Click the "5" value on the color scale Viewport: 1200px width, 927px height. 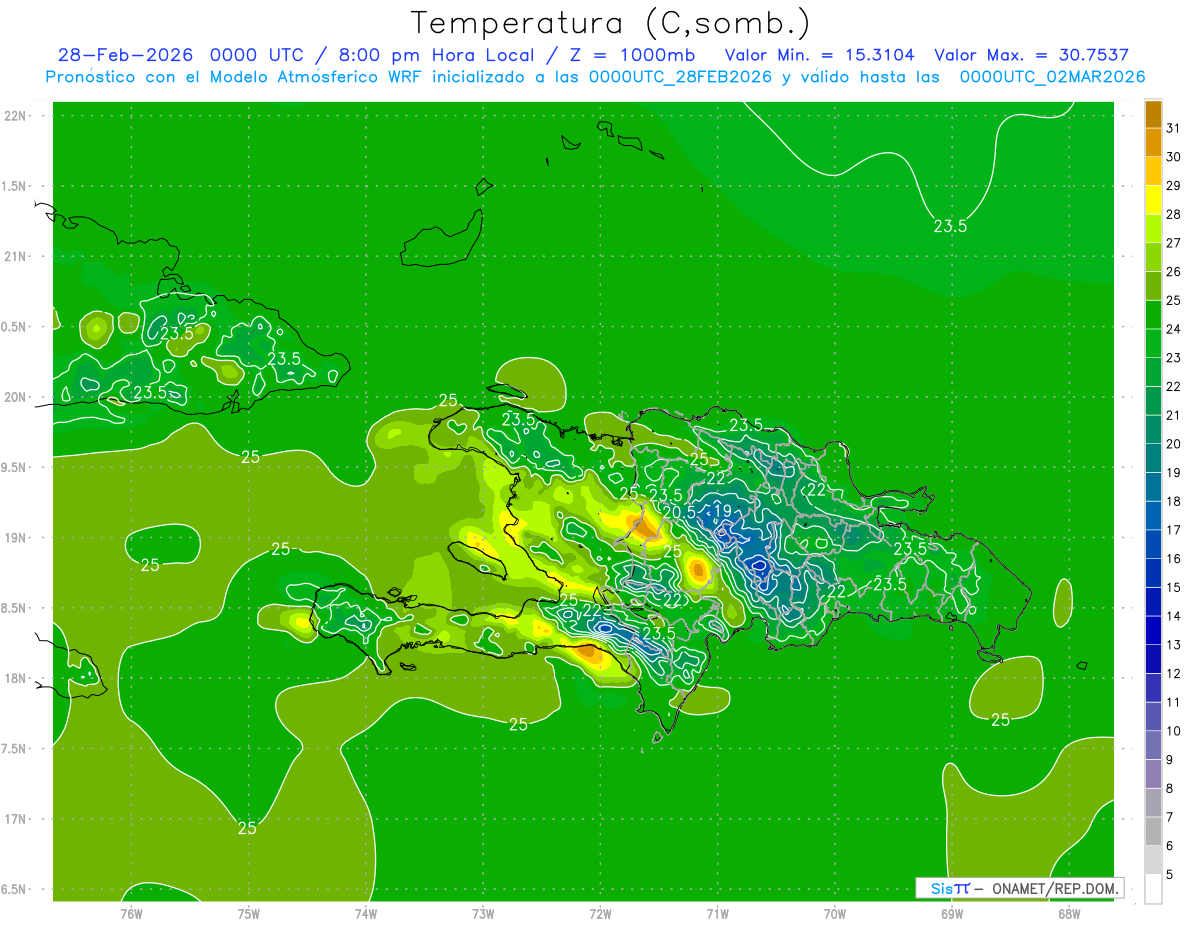point(1170,876)
